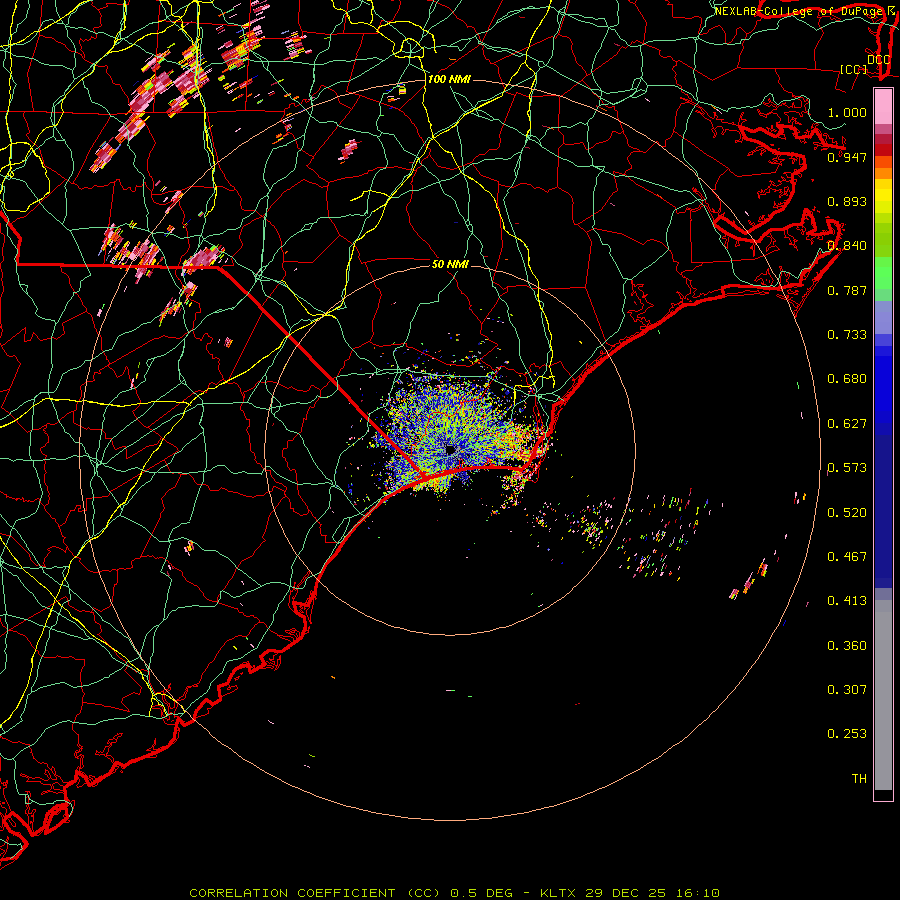Click the 0.787 scale value
This screenshot has height=900, width=900.
pos(847,290)
